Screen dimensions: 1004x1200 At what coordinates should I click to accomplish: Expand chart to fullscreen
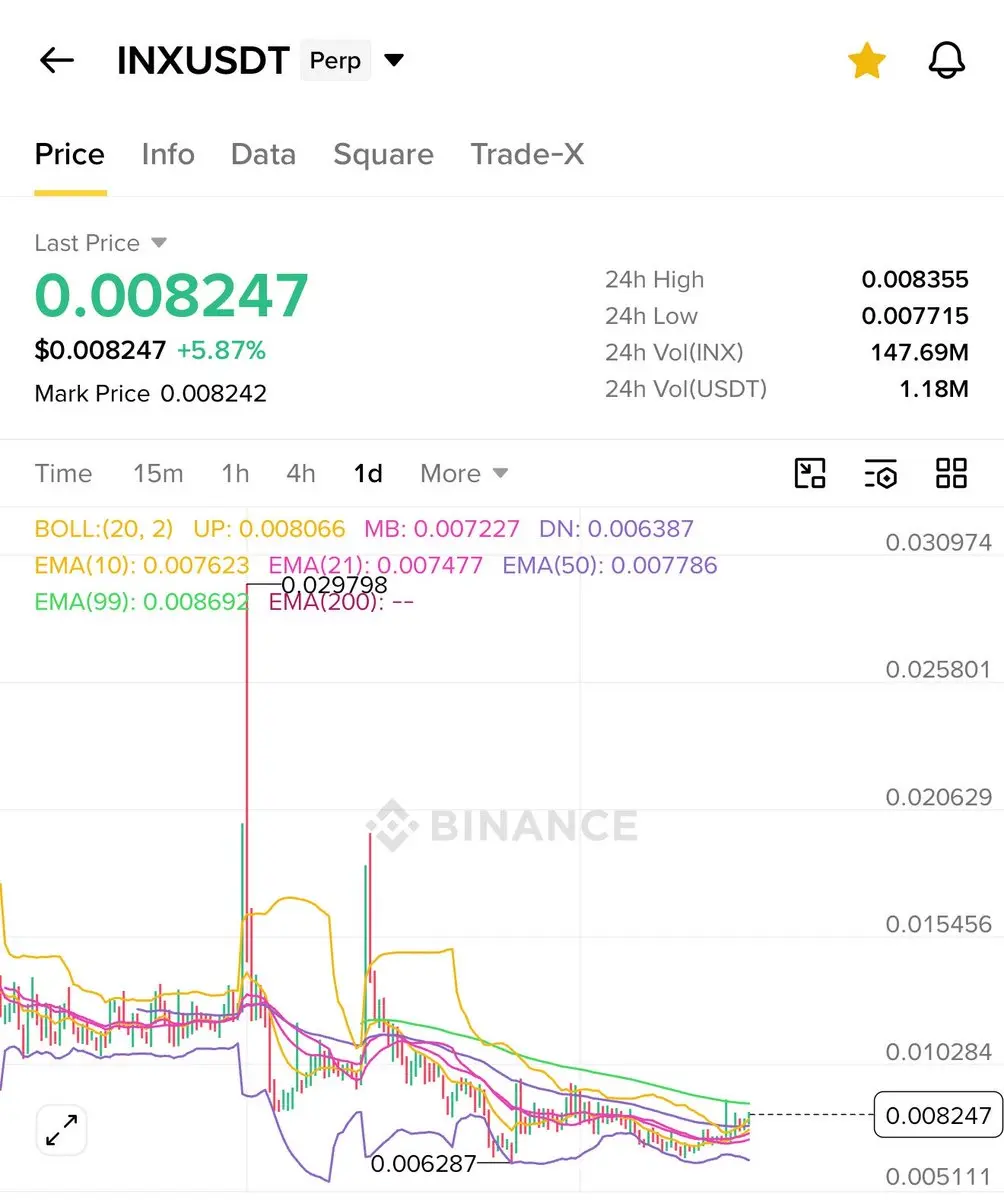coord(62,1131)
